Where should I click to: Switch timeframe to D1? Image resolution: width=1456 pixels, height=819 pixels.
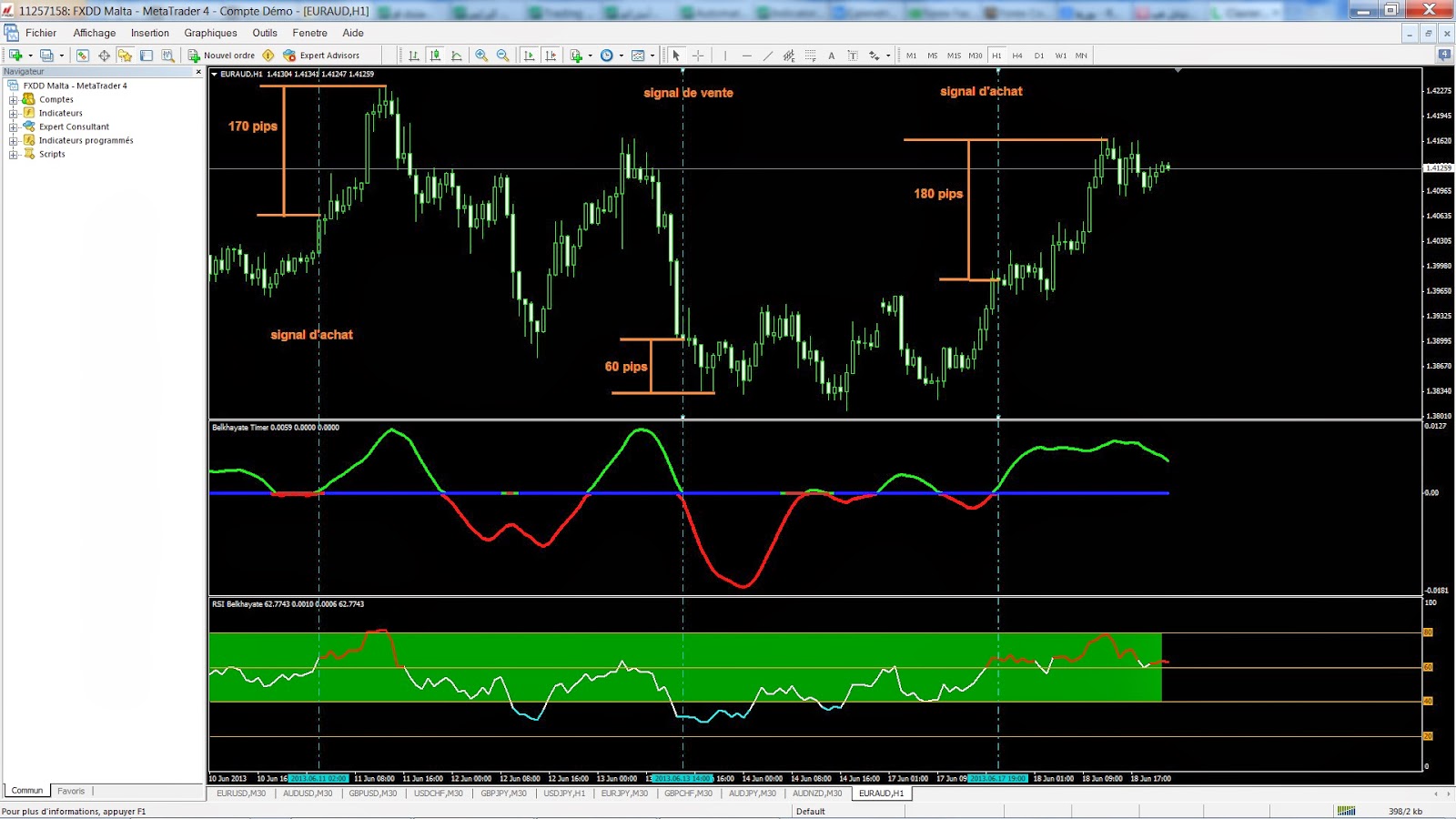click(x=1039, y=56)
